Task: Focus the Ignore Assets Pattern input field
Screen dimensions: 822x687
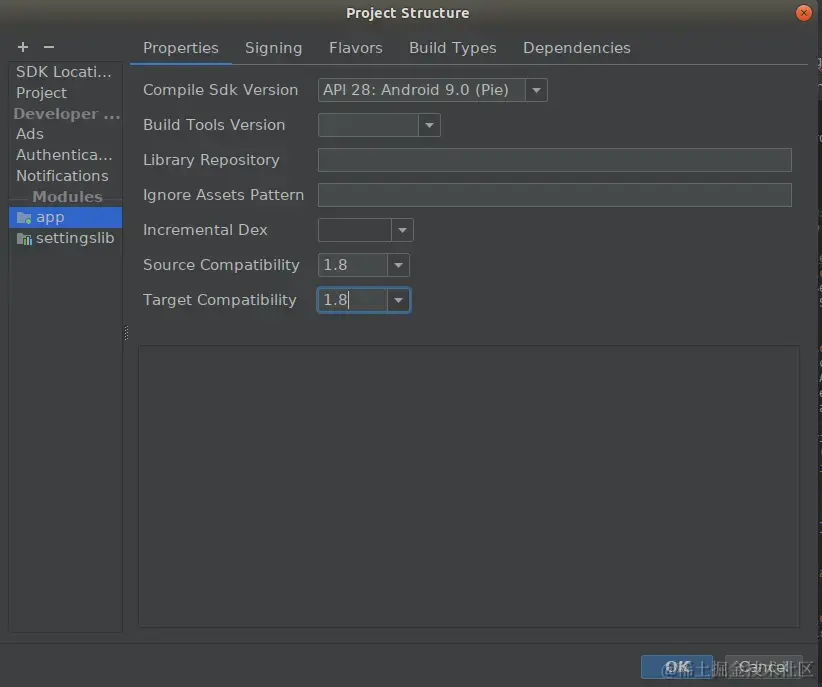Action: [x=555, y=195]
